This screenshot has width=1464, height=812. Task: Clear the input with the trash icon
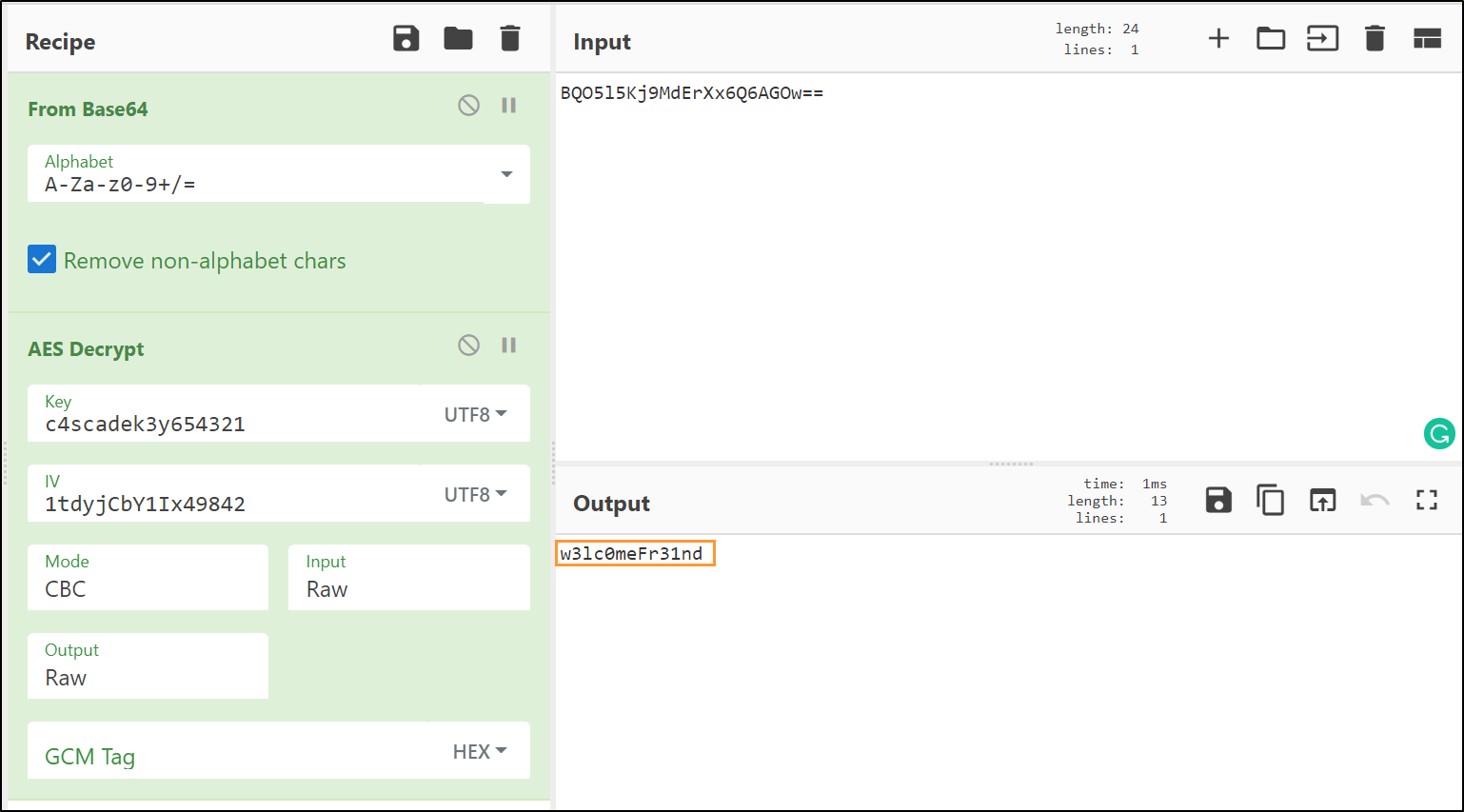[x=1375, y=39]
